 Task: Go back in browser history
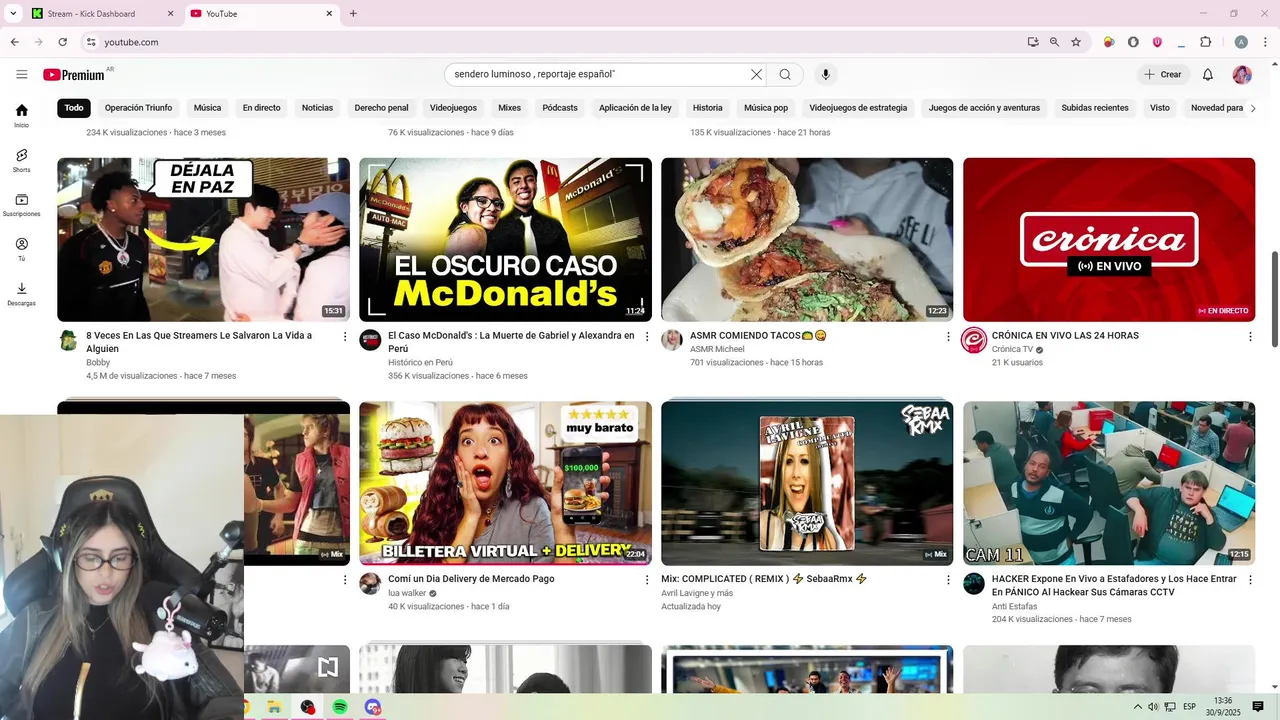pos(14,42)
